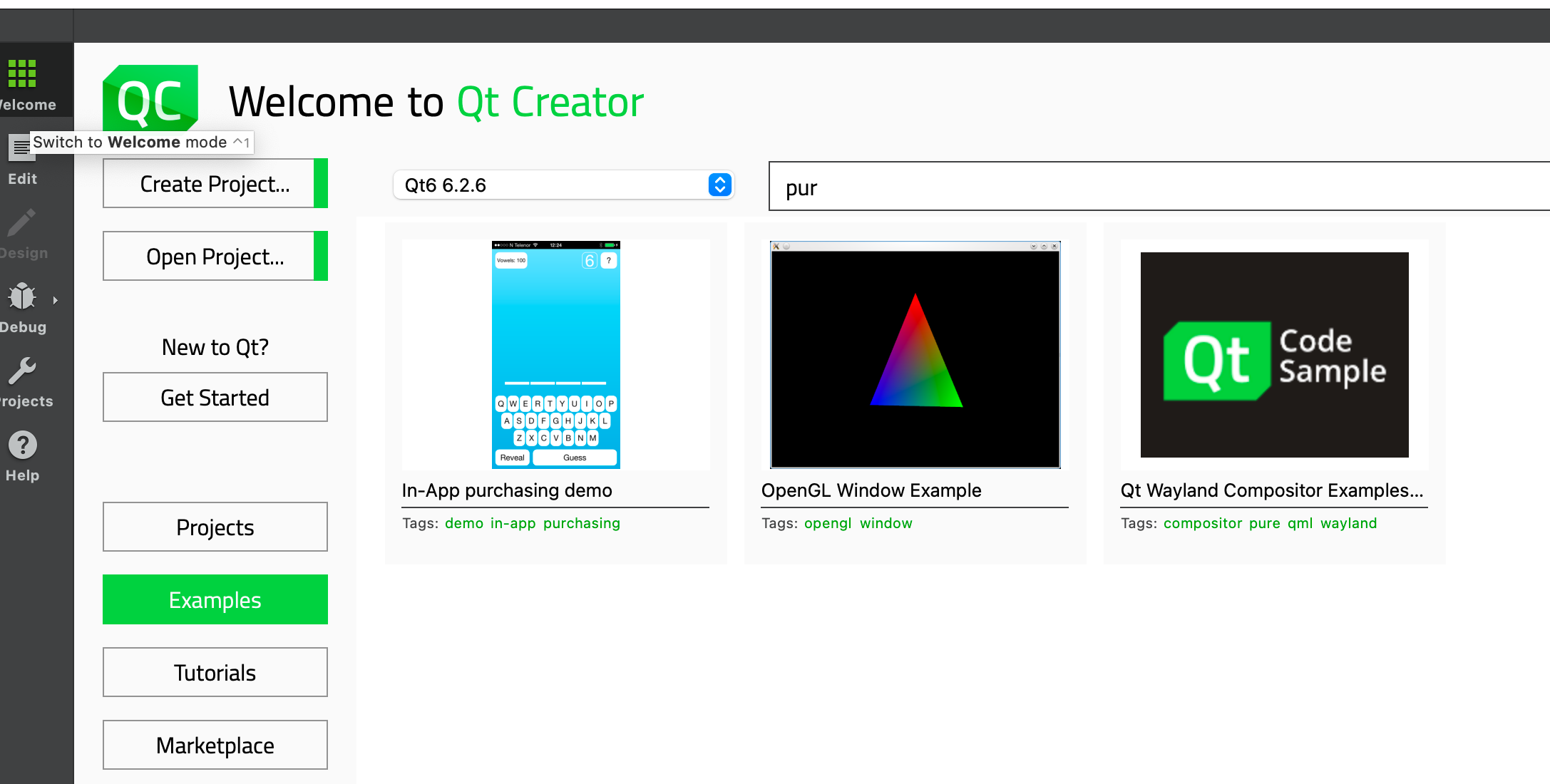Click Qt Wayland Compositor Examples title
This screenshot has width=1550, height=784.
1272,490
